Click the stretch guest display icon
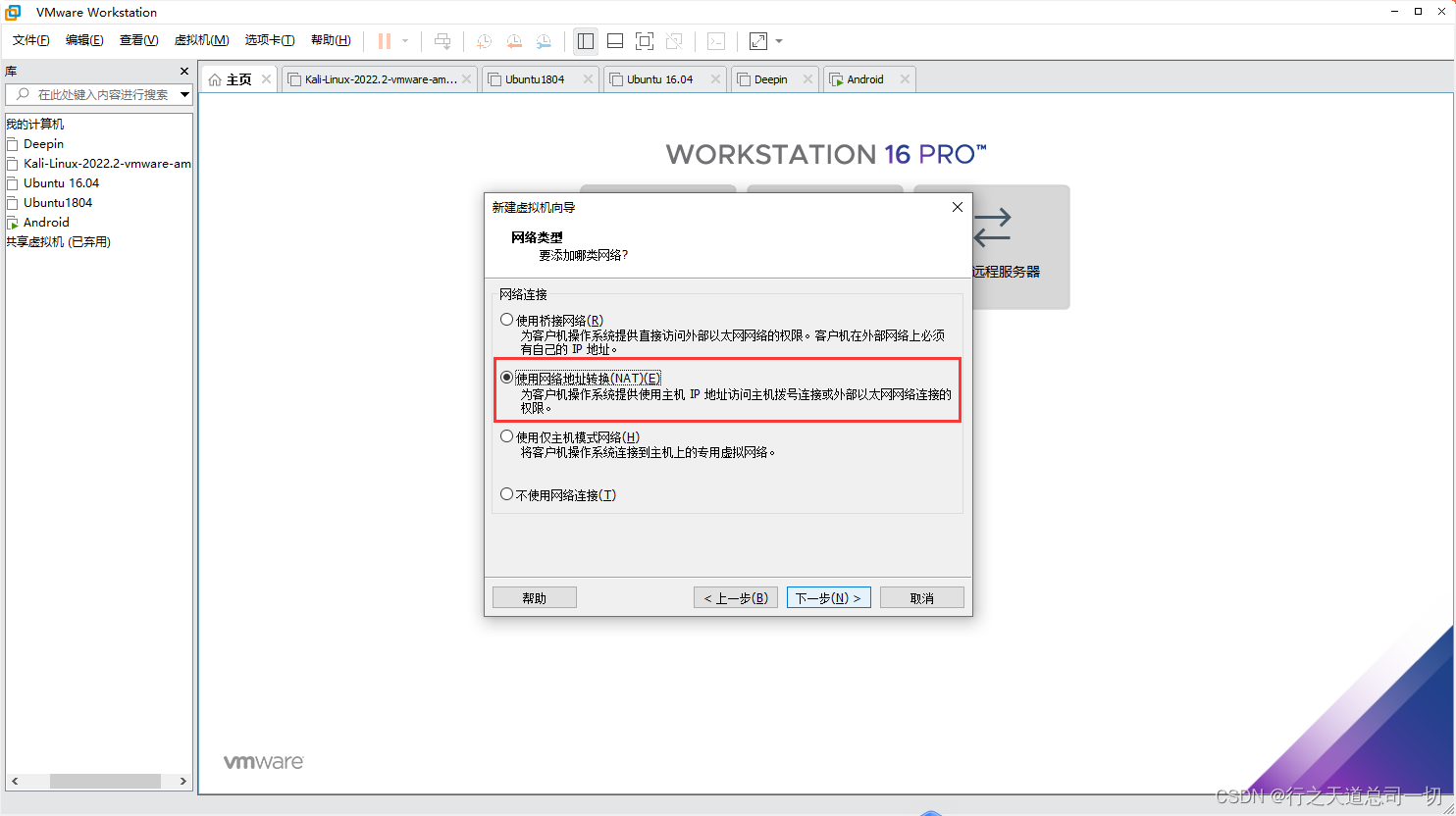Viewport: 1456px width, 816px height. tap(758, 41)
